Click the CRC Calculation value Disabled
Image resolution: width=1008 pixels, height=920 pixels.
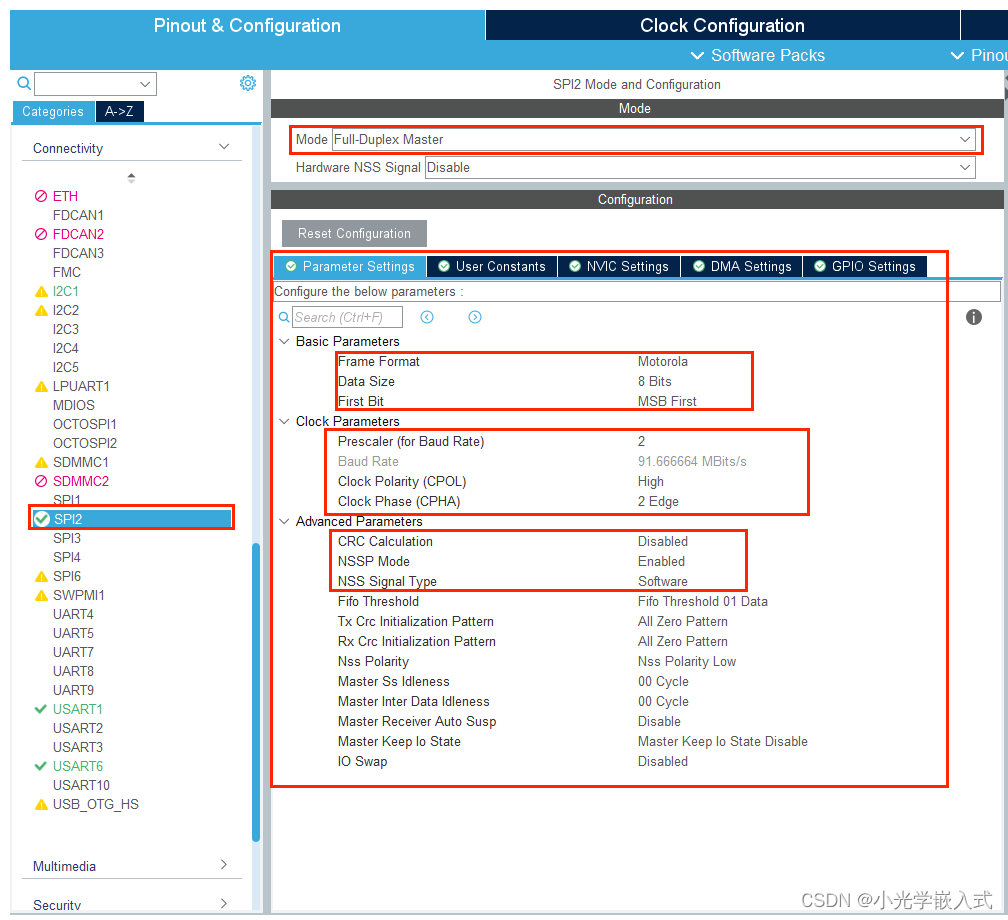point(663,541)
